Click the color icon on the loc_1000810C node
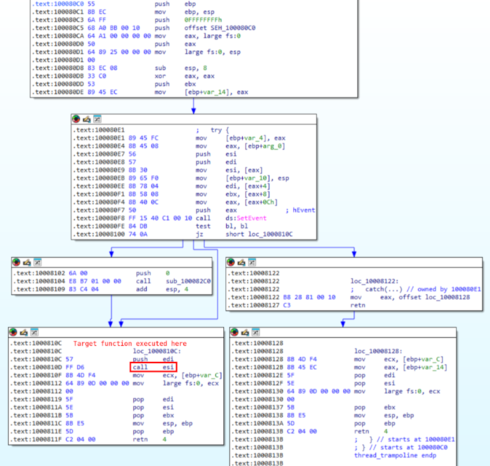 [x=13, y=332]
